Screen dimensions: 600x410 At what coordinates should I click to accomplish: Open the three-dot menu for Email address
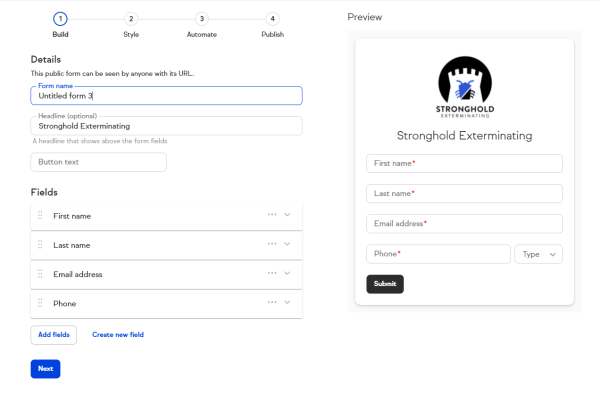[x=272, y=273]
